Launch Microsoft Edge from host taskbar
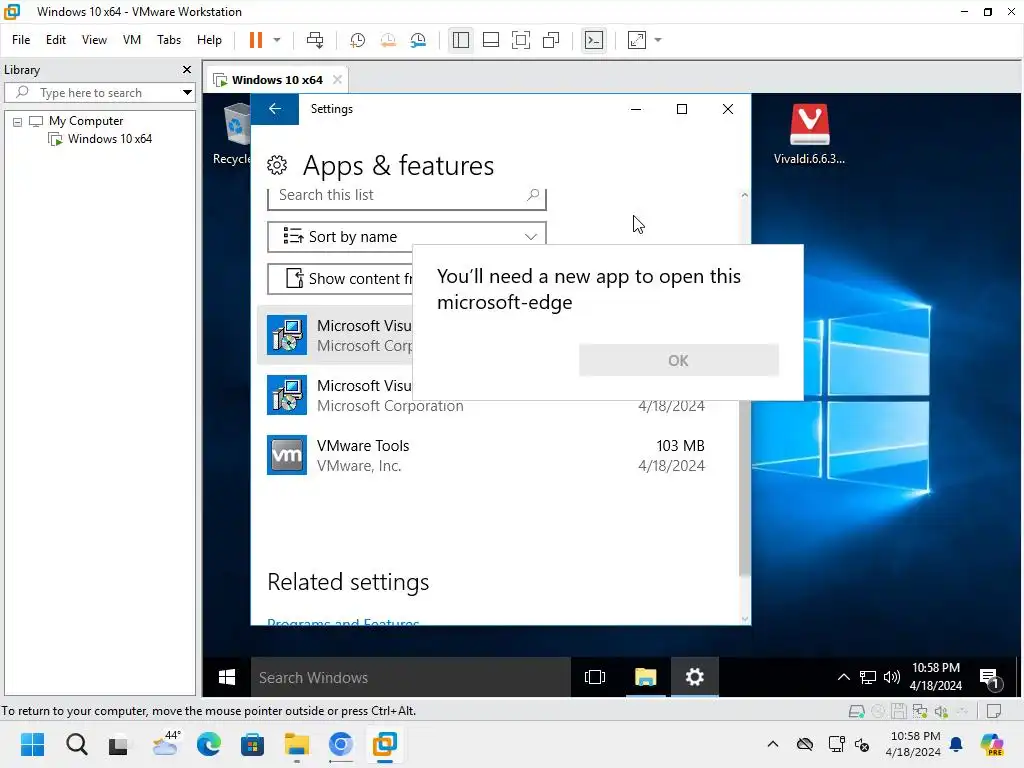Viewport: 1024px width, 768px height. click(x=208, y=744)
